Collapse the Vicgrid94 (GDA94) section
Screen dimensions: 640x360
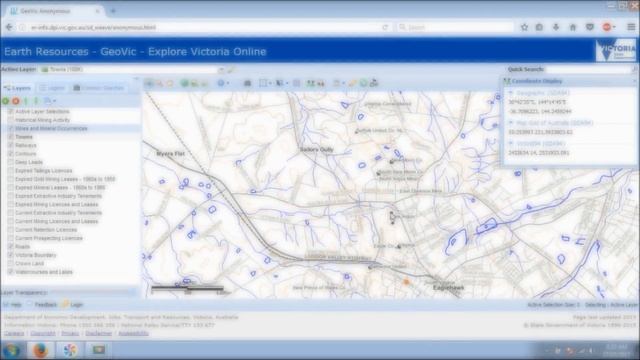click(x=511, y=144)
